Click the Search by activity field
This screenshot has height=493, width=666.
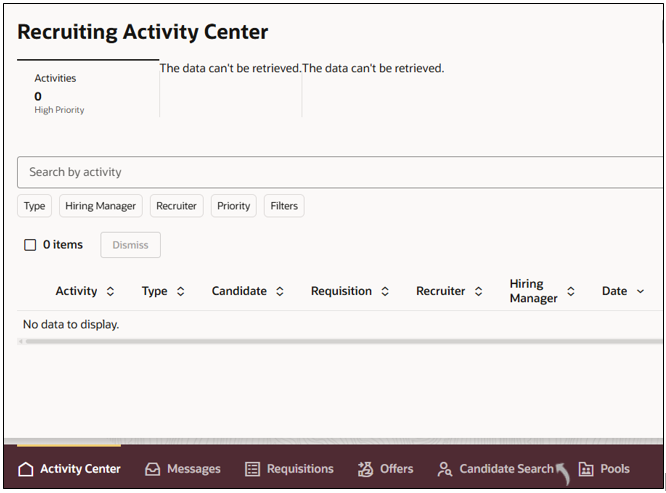tap(340, 172)
